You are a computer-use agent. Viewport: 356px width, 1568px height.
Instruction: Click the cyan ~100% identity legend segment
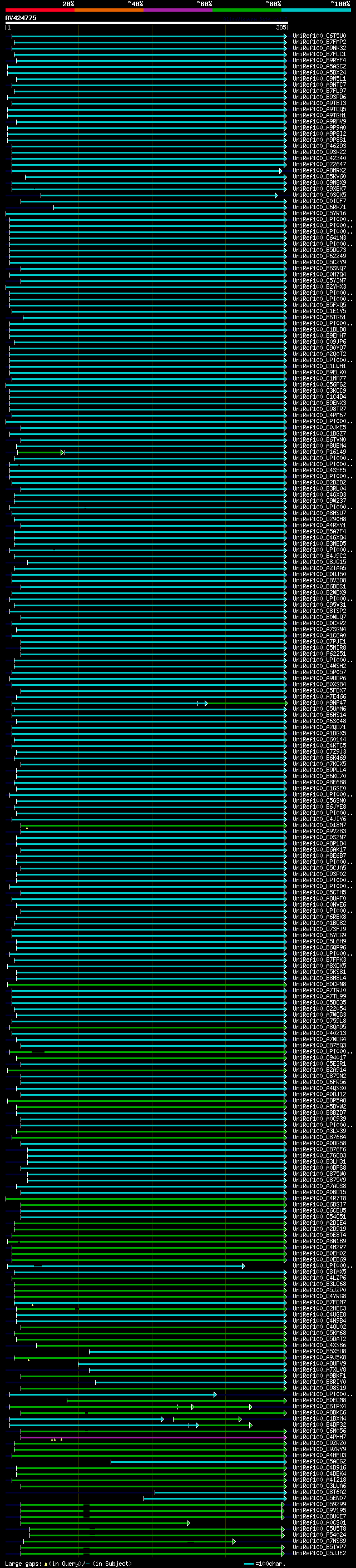coord(316,10)
